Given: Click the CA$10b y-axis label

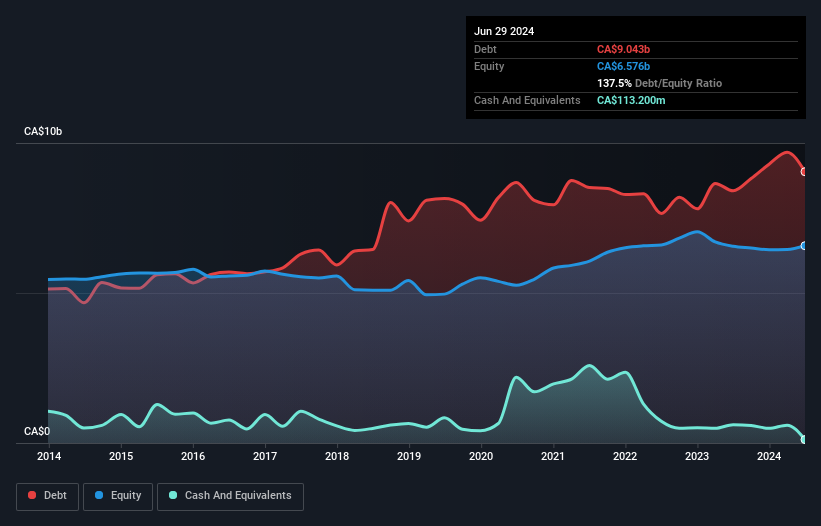Looking at the screenshot, I should [43, 131].
